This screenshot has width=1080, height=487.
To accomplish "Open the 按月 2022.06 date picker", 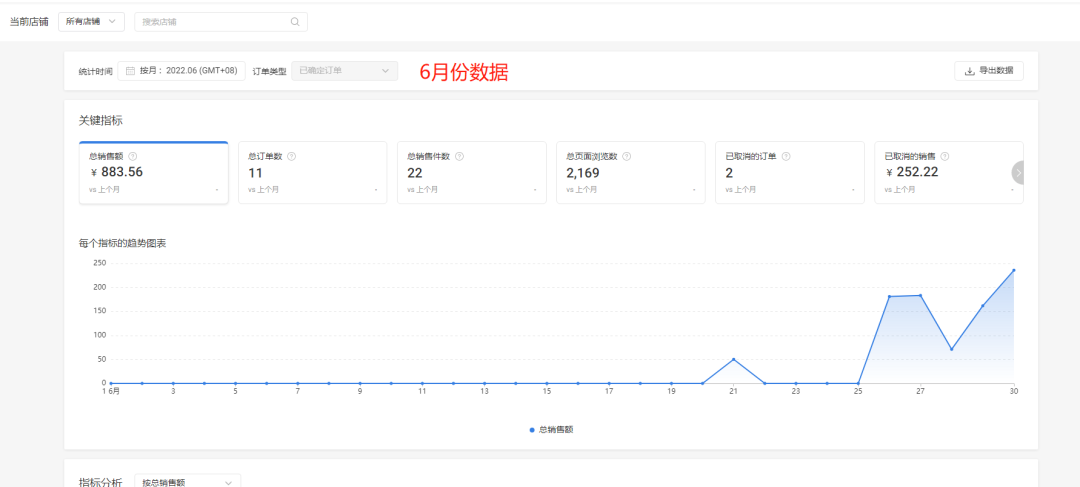I will 182,70.
